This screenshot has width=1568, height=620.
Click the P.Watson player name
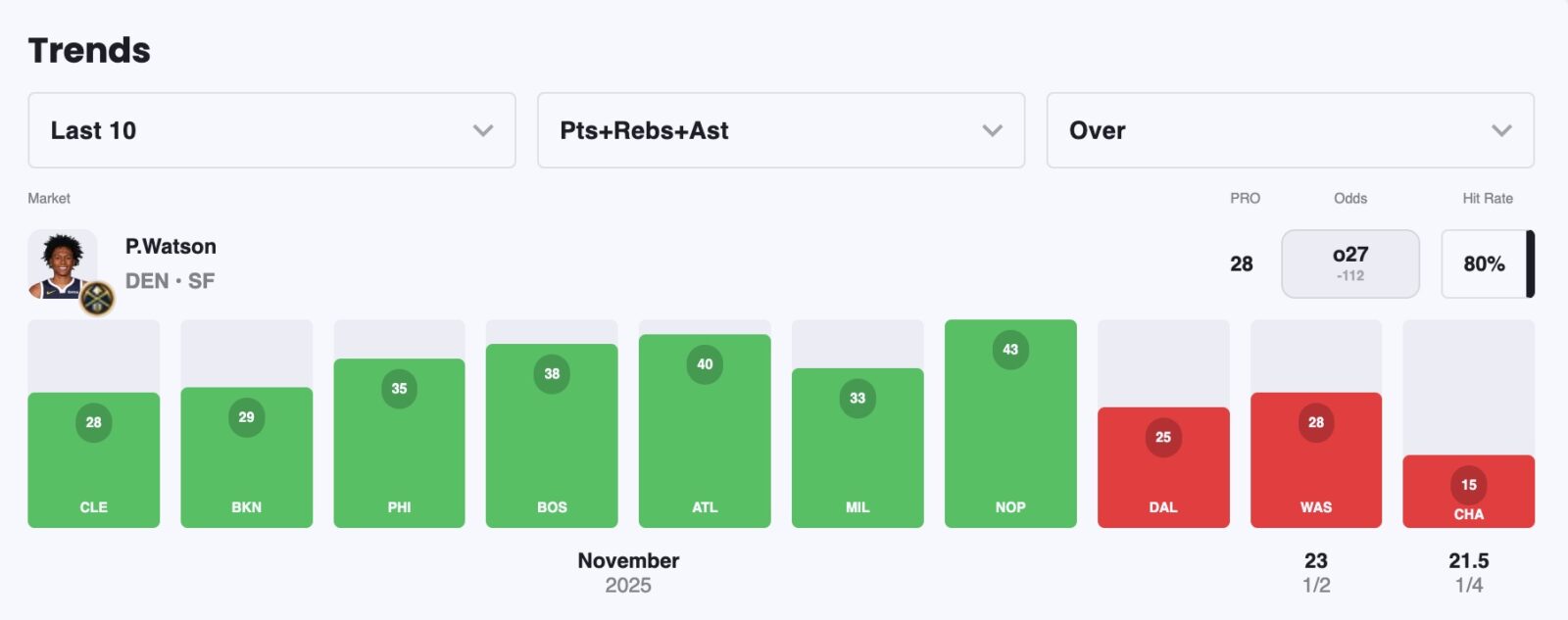[x=171, y=247]
